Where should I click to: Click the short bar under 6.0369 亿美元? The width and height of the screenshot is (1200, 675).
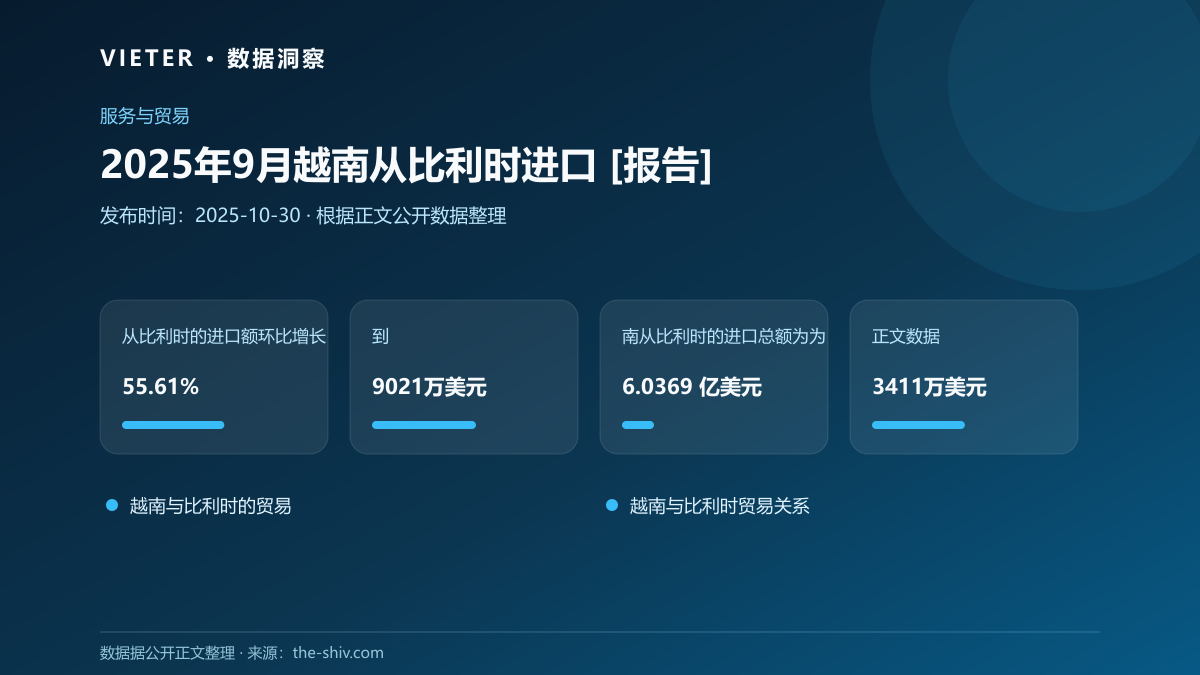coord(638,425)
